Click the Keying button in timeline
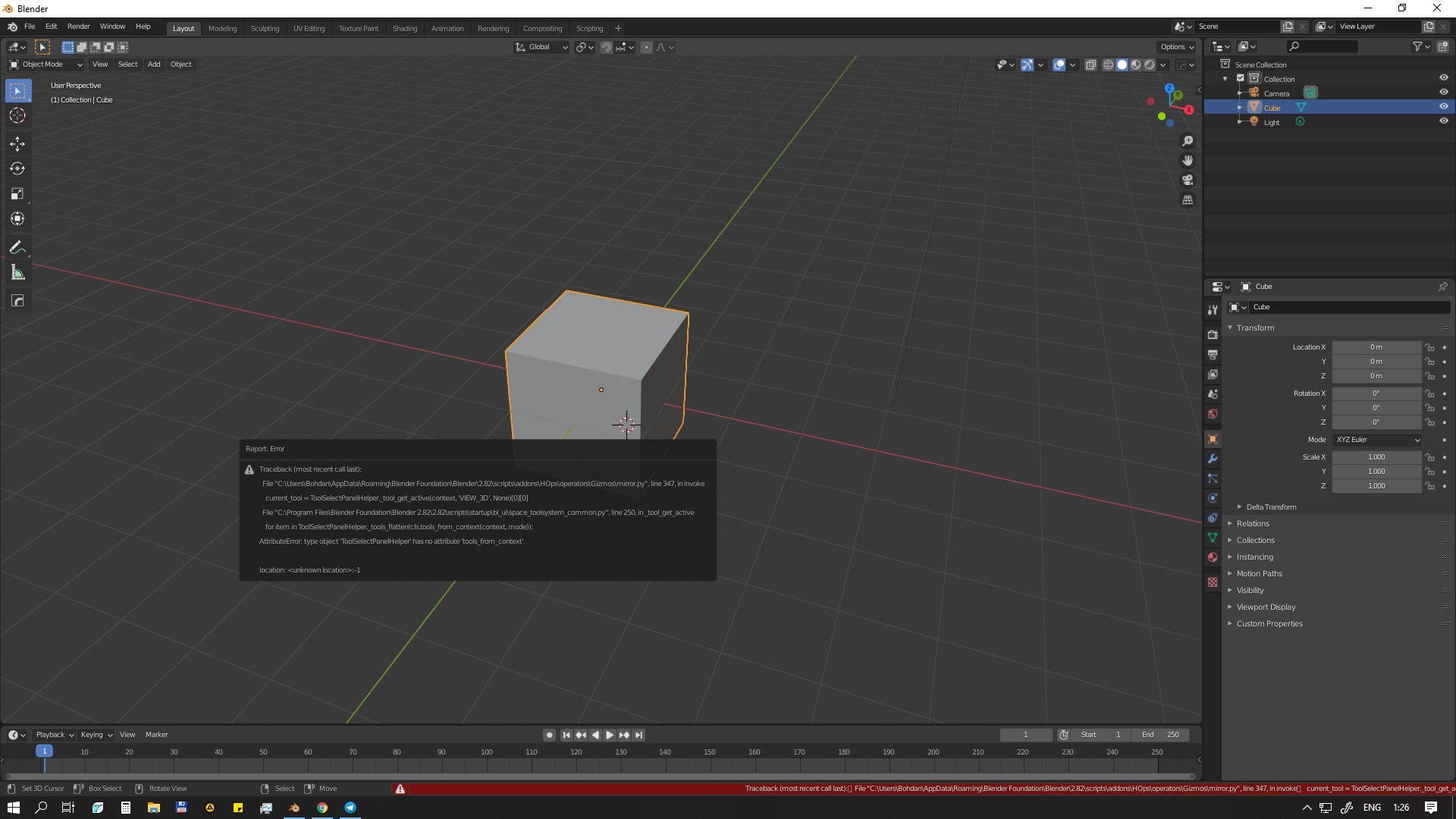This screenshot has width=1456, height=819. tap(96, 735)
